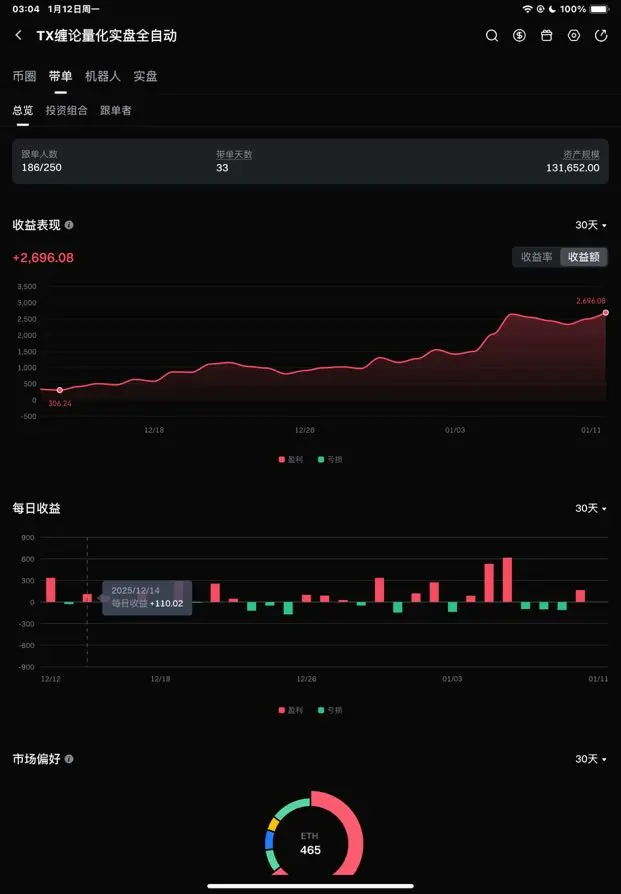Tap the home indicator bar
621x894 pixels.
point(310,886)
